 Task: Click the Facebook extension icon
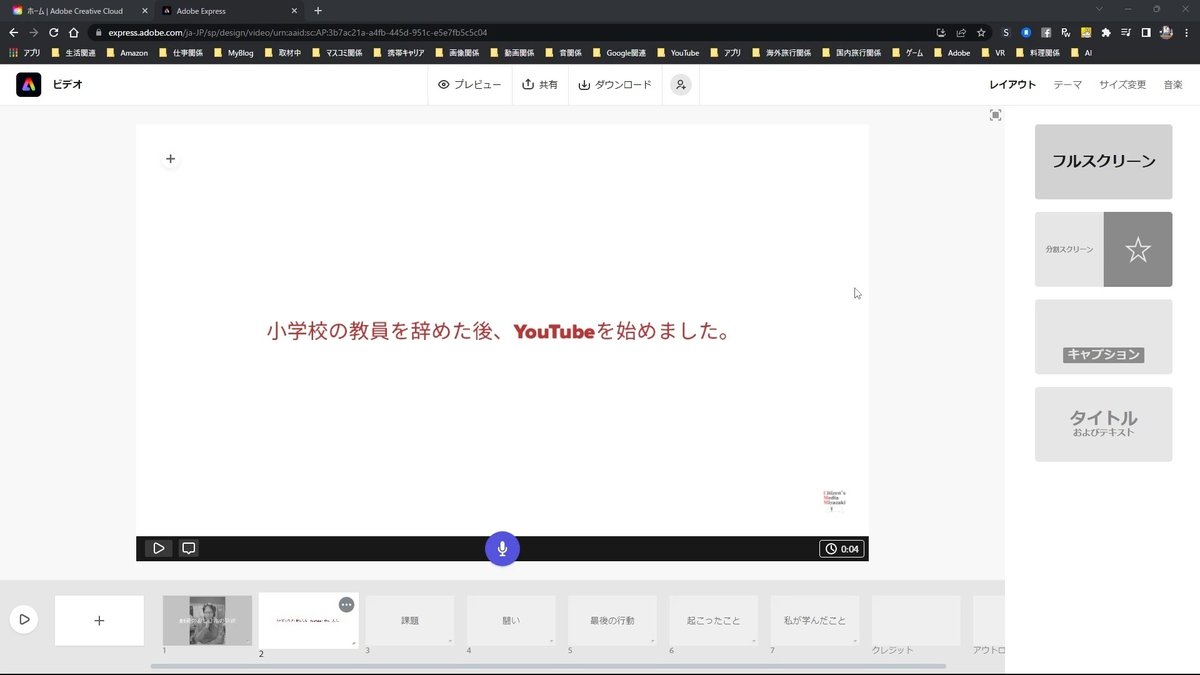coord(1046,32)
